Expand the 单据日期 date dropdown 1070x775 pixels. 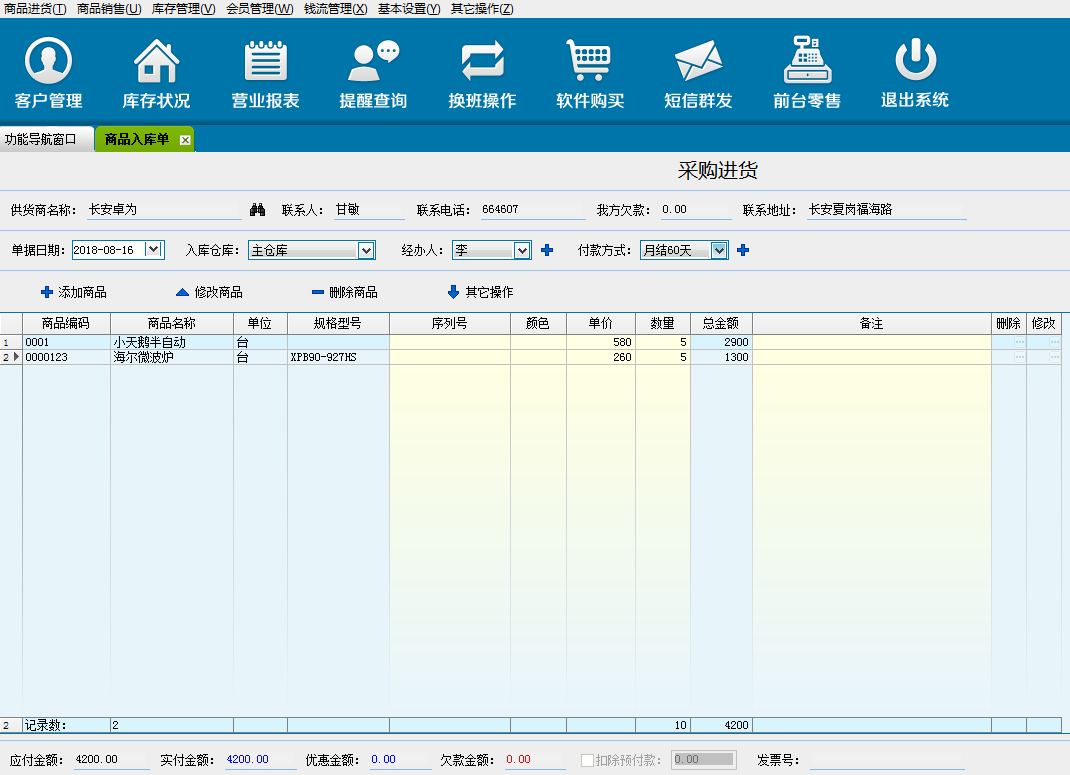click(x=153, y=250)
